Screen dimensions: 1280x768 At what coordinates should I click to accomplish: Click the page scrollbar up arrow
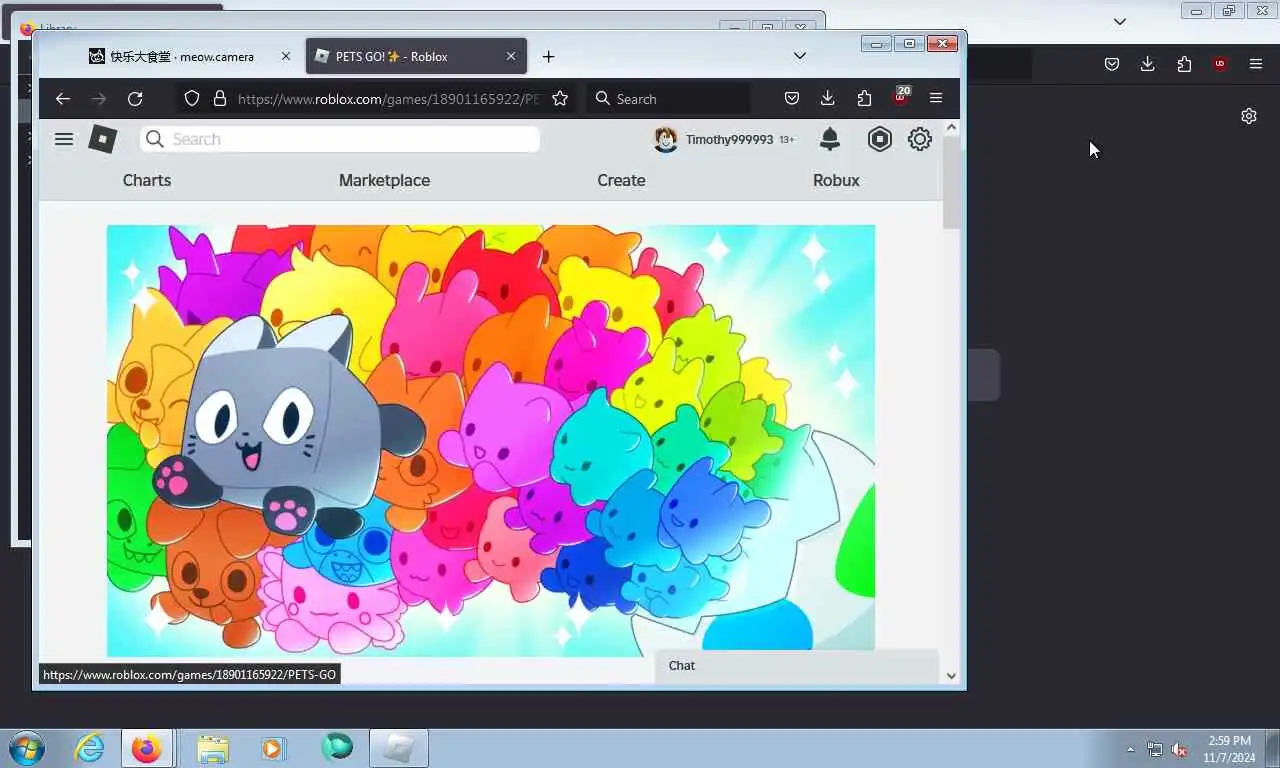tap(951, 128)
